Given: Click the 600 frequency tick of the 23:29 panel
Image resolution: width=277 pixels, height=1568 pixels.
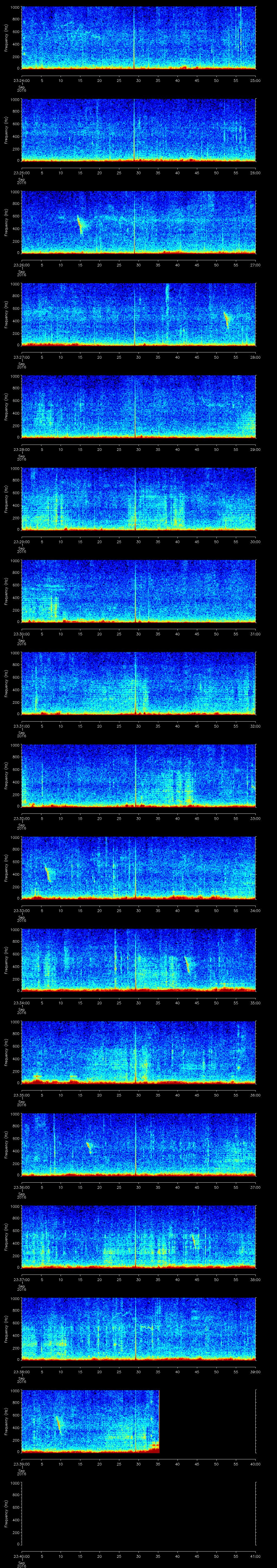Looking at the screenshot, I should coord(16,493).
